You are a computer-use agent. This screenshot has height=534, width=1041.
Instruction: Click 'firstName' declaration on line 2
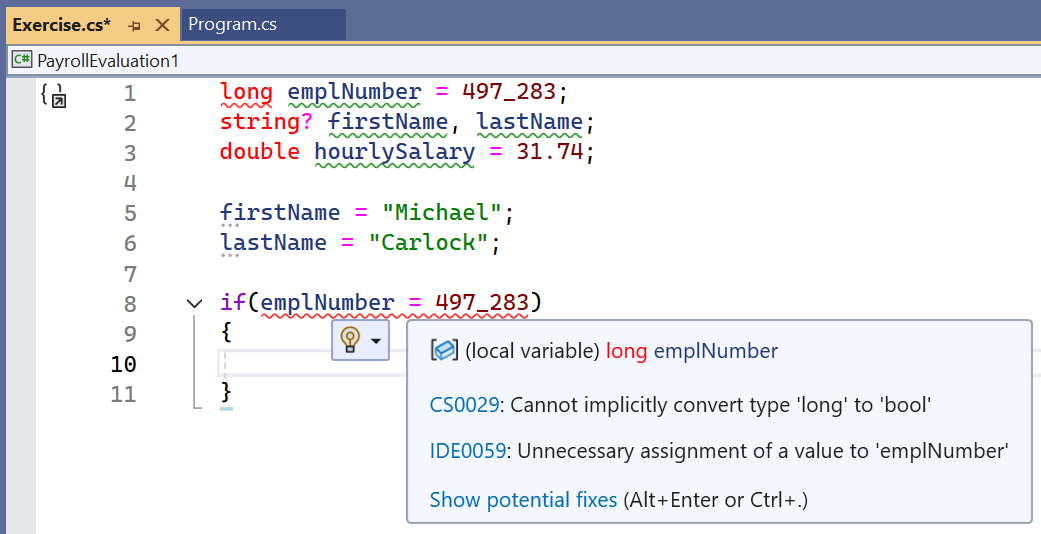tap(388, 122)
